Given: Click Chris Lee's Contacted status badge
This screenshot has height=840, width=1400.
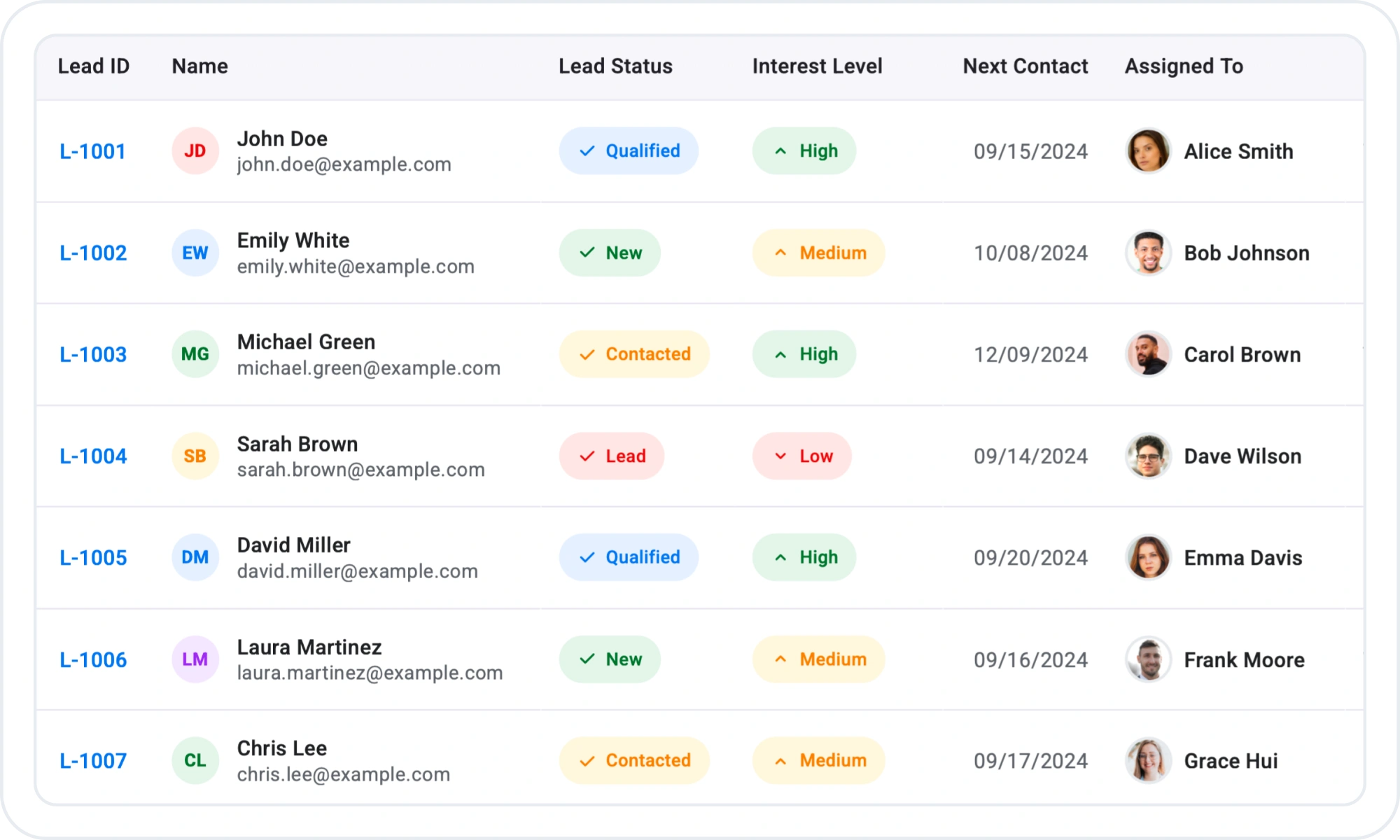Looking at the screenshot, I should (634, 761).
